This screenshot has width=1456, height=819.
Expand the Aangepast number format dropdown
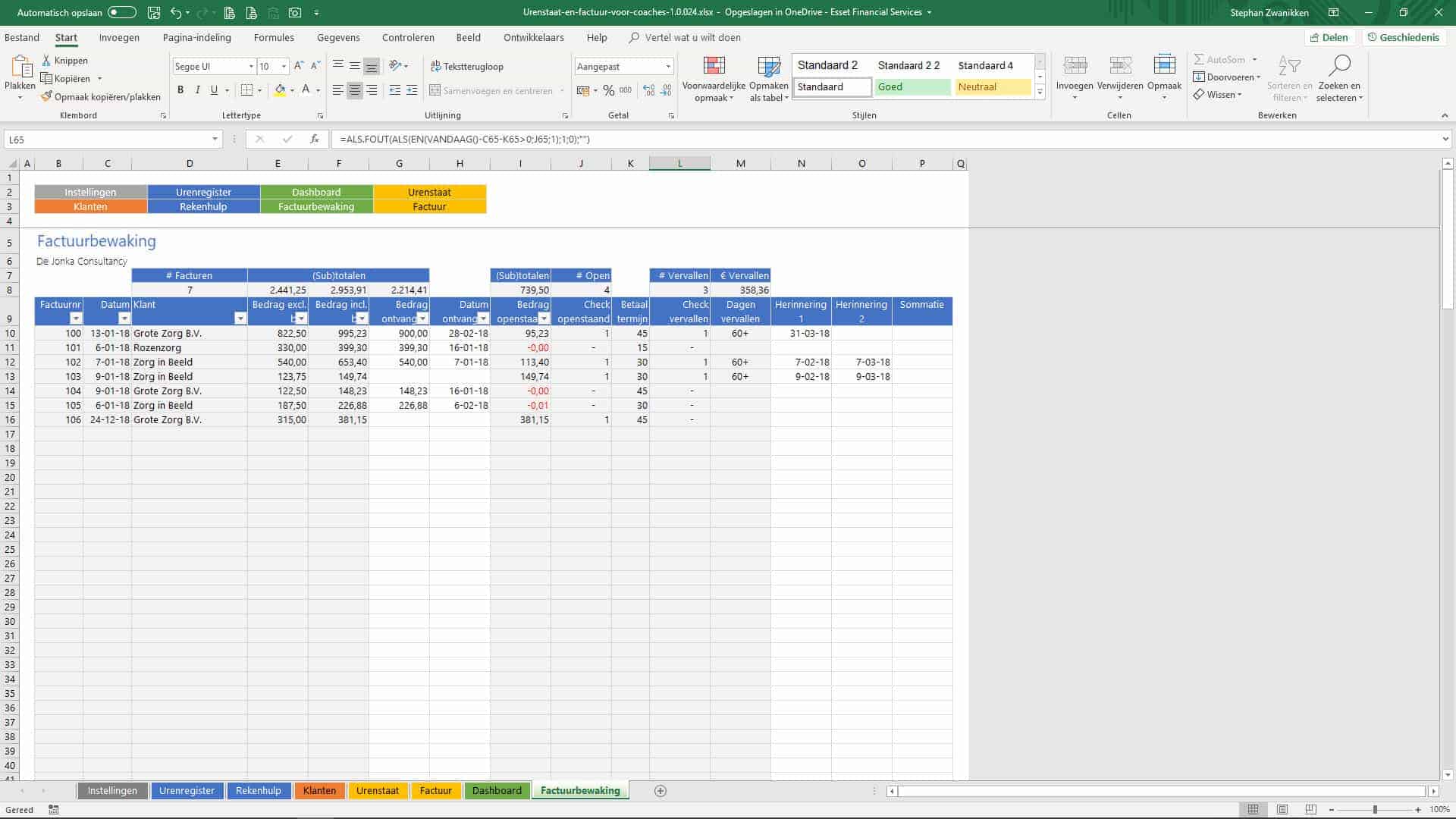667,67
